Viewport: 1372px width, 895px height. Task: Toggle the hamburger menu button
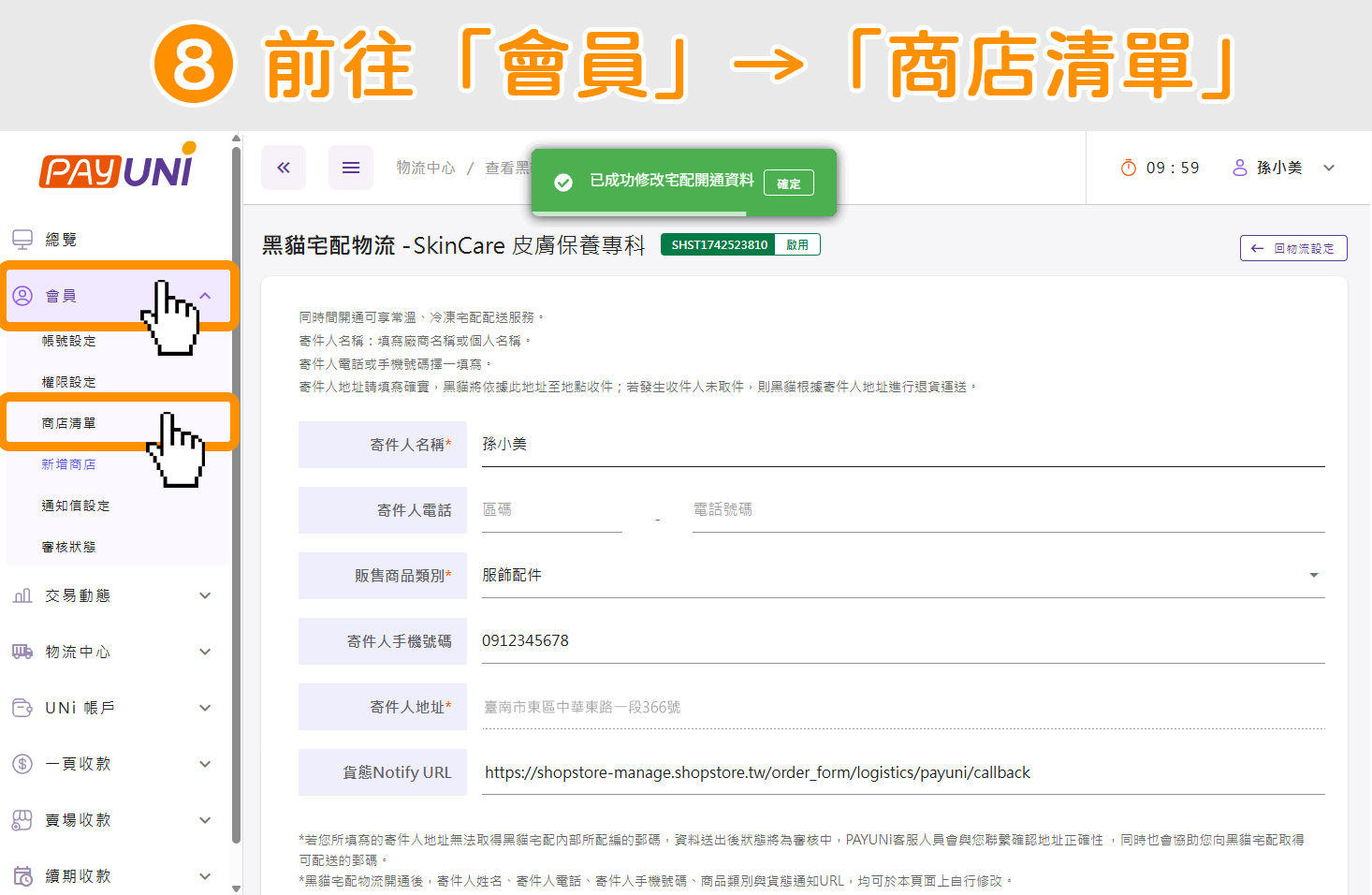(x=351, y=168)
